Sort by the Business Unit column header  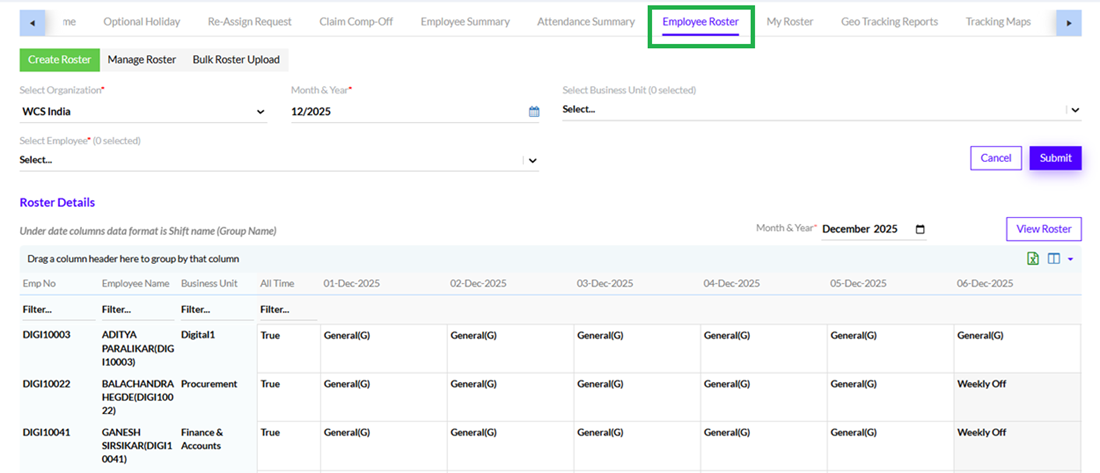click(209, 284)
